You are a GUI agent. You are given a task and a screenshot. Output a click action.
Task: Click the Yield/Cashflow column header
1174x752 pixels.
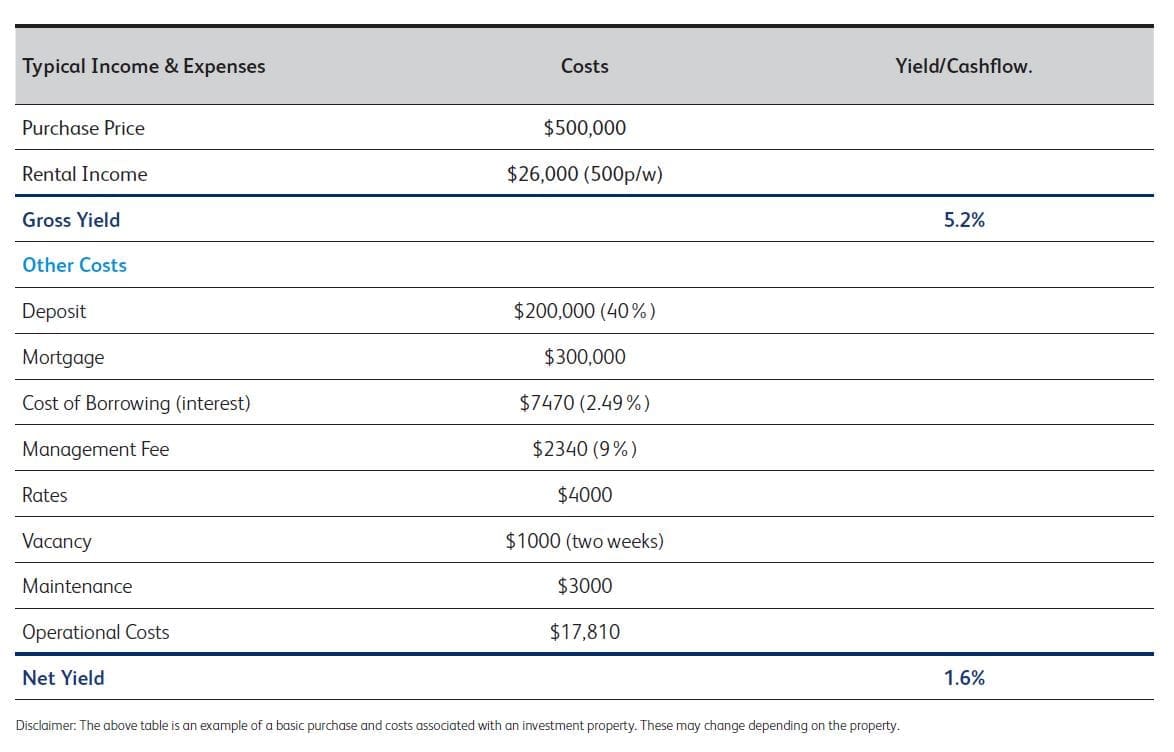pos(964,67)
